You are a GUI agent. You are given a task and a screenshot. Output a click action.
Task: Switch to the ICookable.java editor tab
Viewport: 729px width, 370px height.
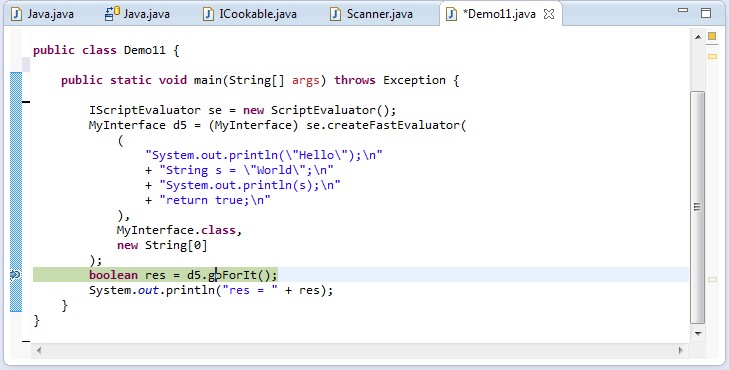pyautogui.click(x=250, y=14)
